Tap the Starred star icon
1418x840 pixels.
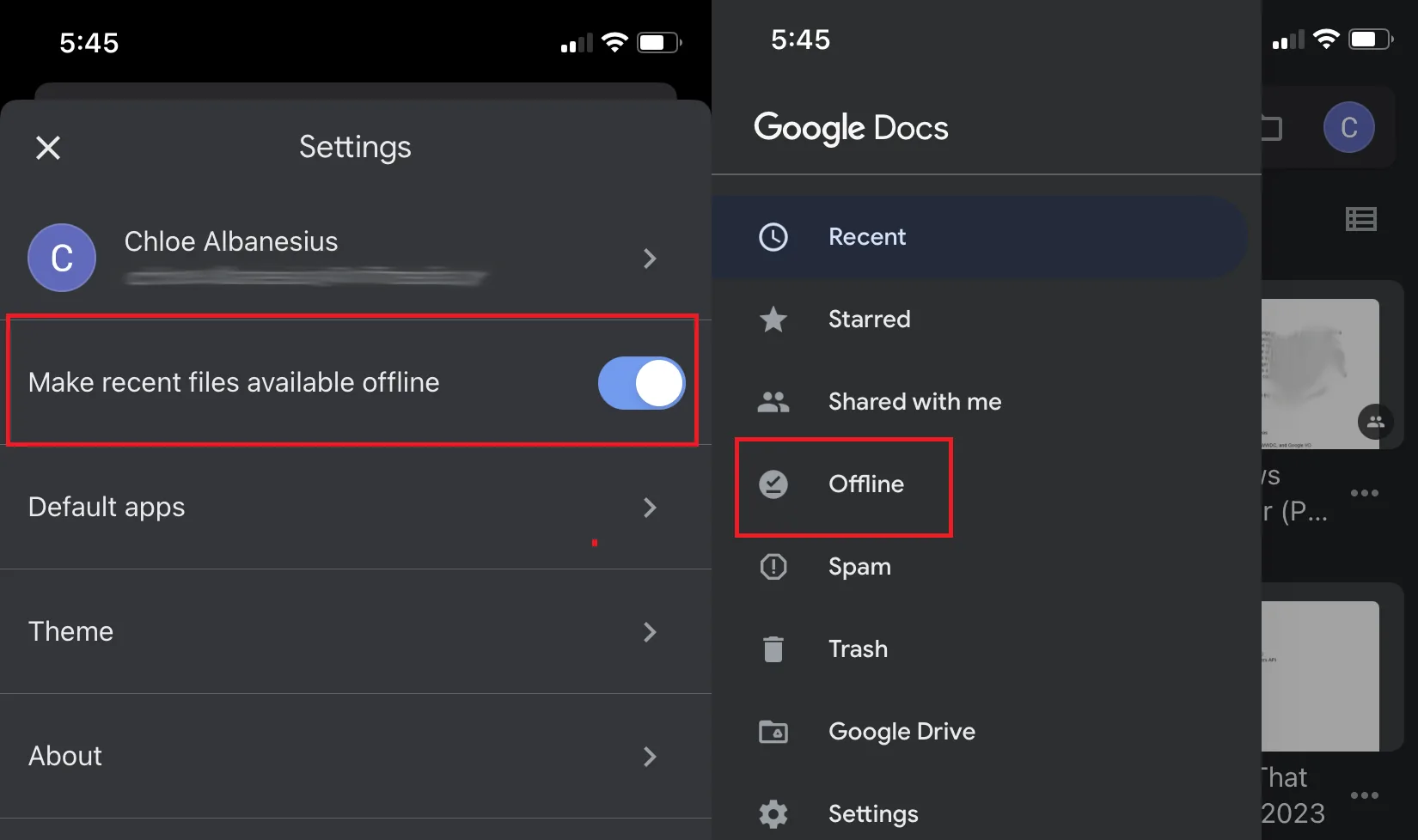[773, 320]
